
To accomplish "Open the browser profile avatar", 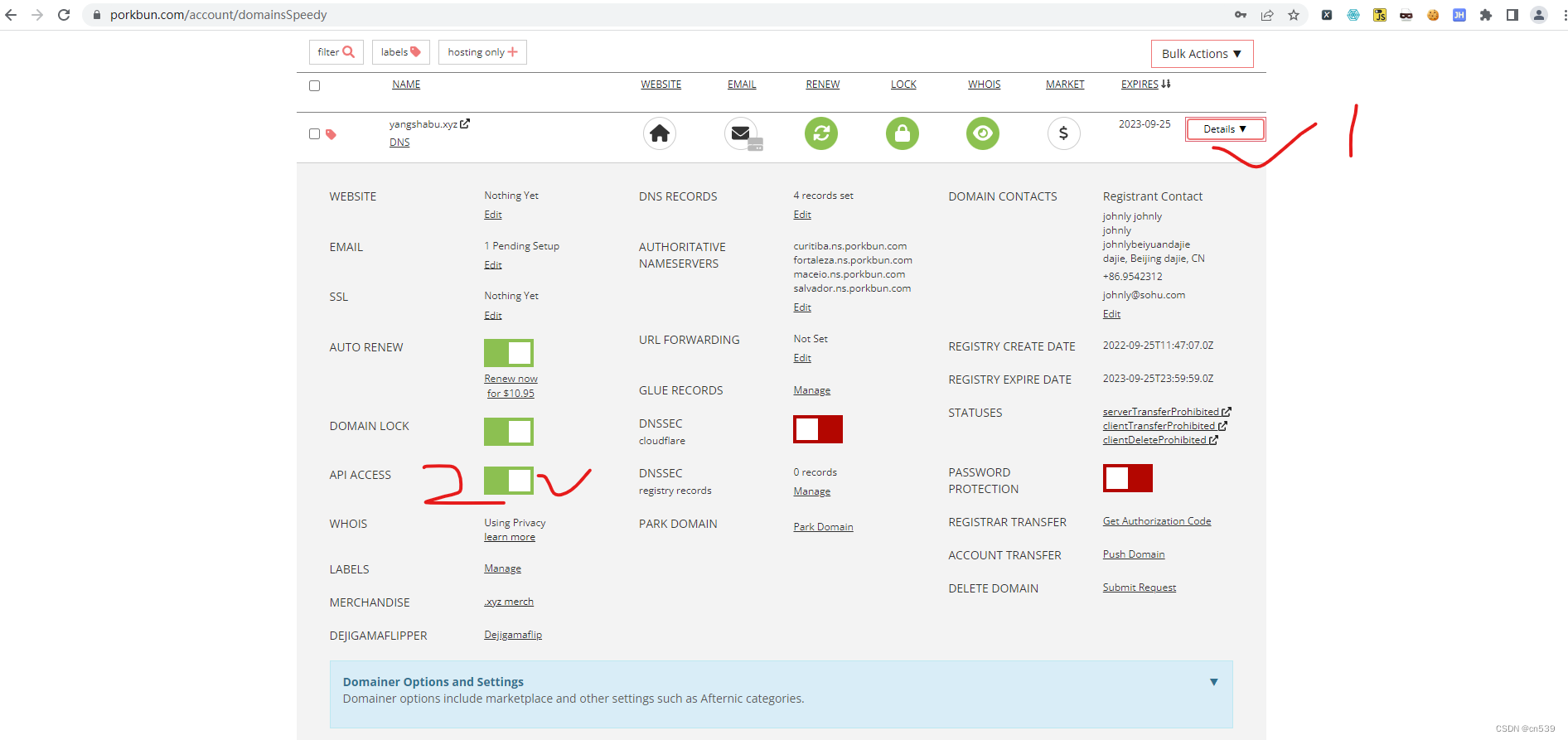I will click(1539, 15).
